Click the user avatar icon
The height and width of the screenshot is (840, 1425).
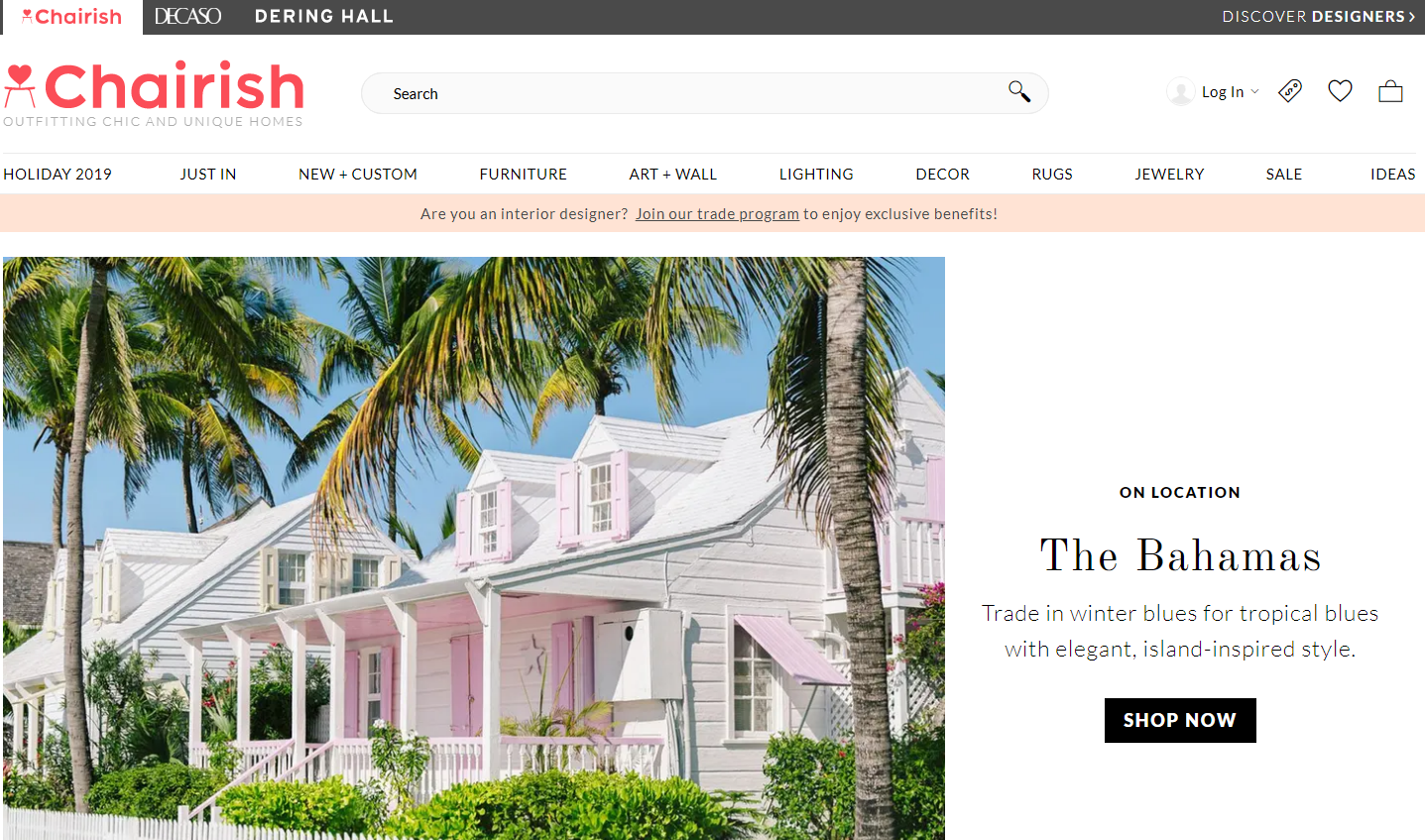coord(1180,92)
